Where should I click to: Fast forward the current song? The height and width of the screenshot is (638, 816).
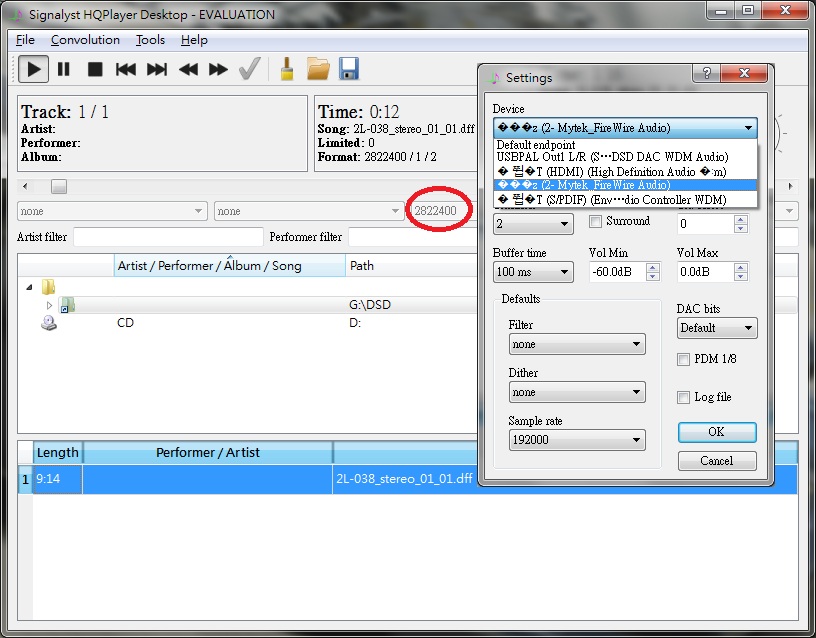click(x=218, y=69)
